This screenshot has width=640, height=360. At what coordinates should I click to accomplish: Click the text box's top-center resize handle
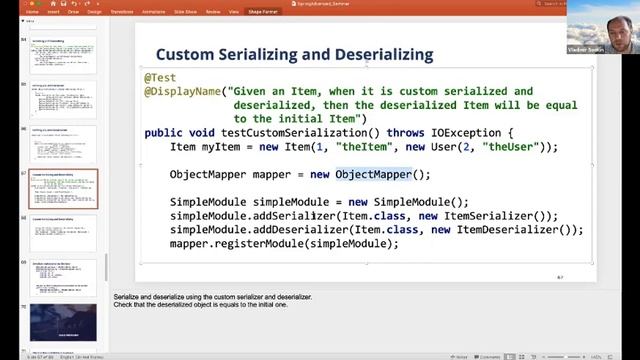367,67
